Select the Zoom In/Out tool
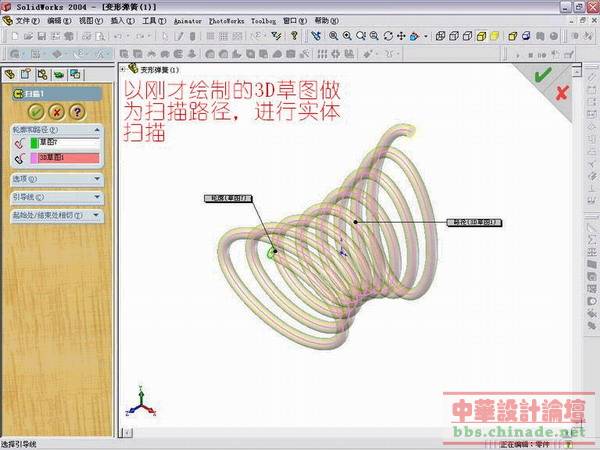 click(x=361, y=36)
